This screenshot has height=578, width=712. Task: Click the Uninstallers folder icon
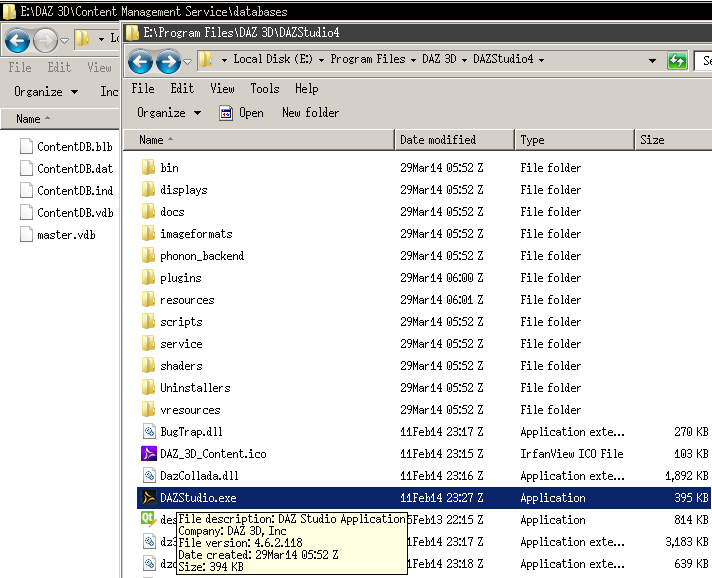point(148,388)
